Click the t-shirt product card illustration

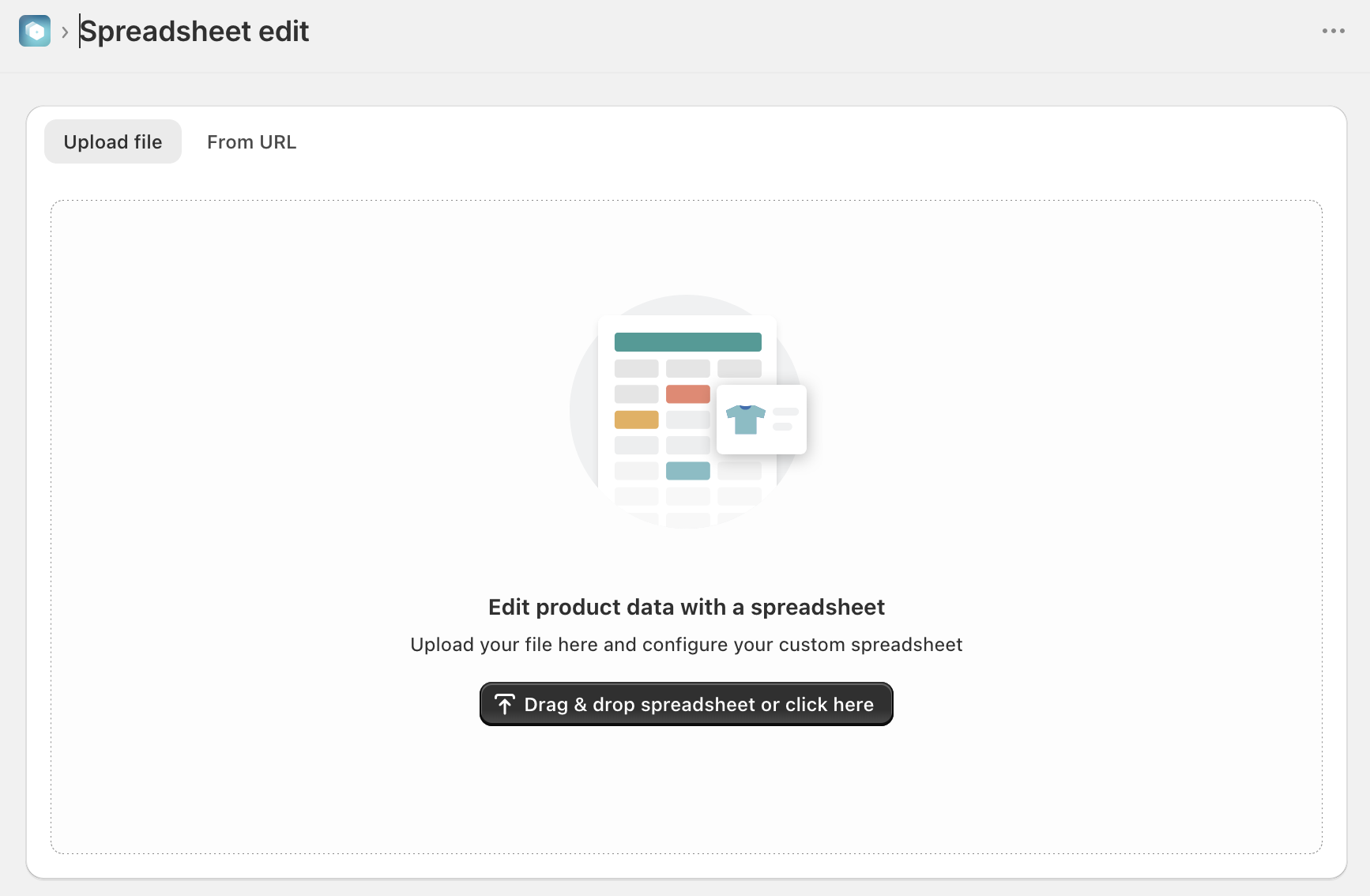pyautogui.click(x=762, y=420)
